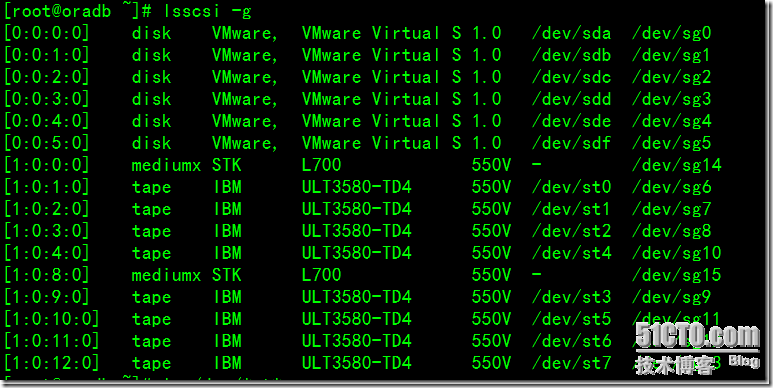Click 'mediumx' in the [1:0:8:0] row
This screenshot has width=773, height=388.
pyautogui.click(x=166, y=275)
